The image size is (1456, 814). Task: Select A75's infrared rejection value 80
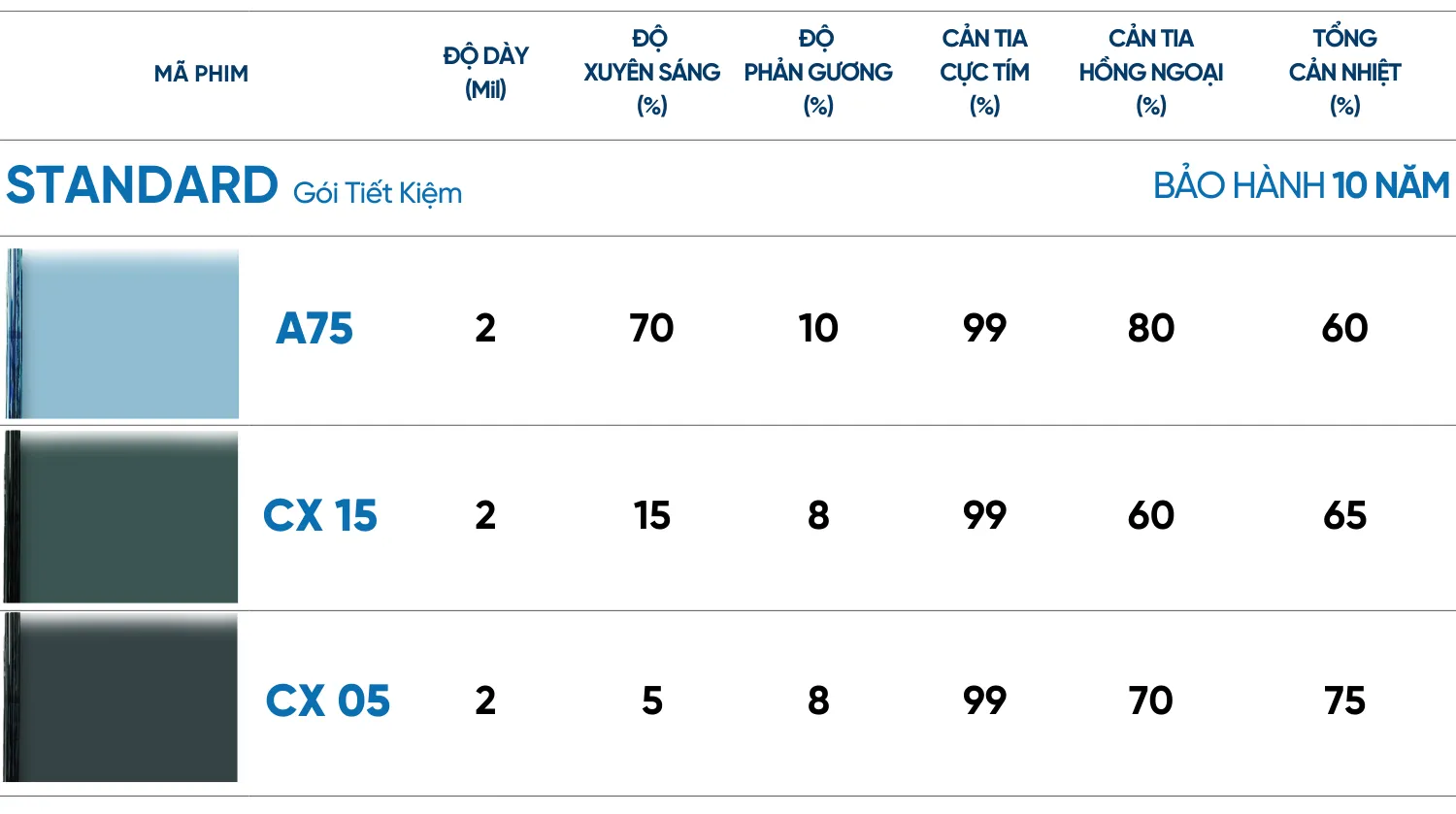coord(1151,329)
